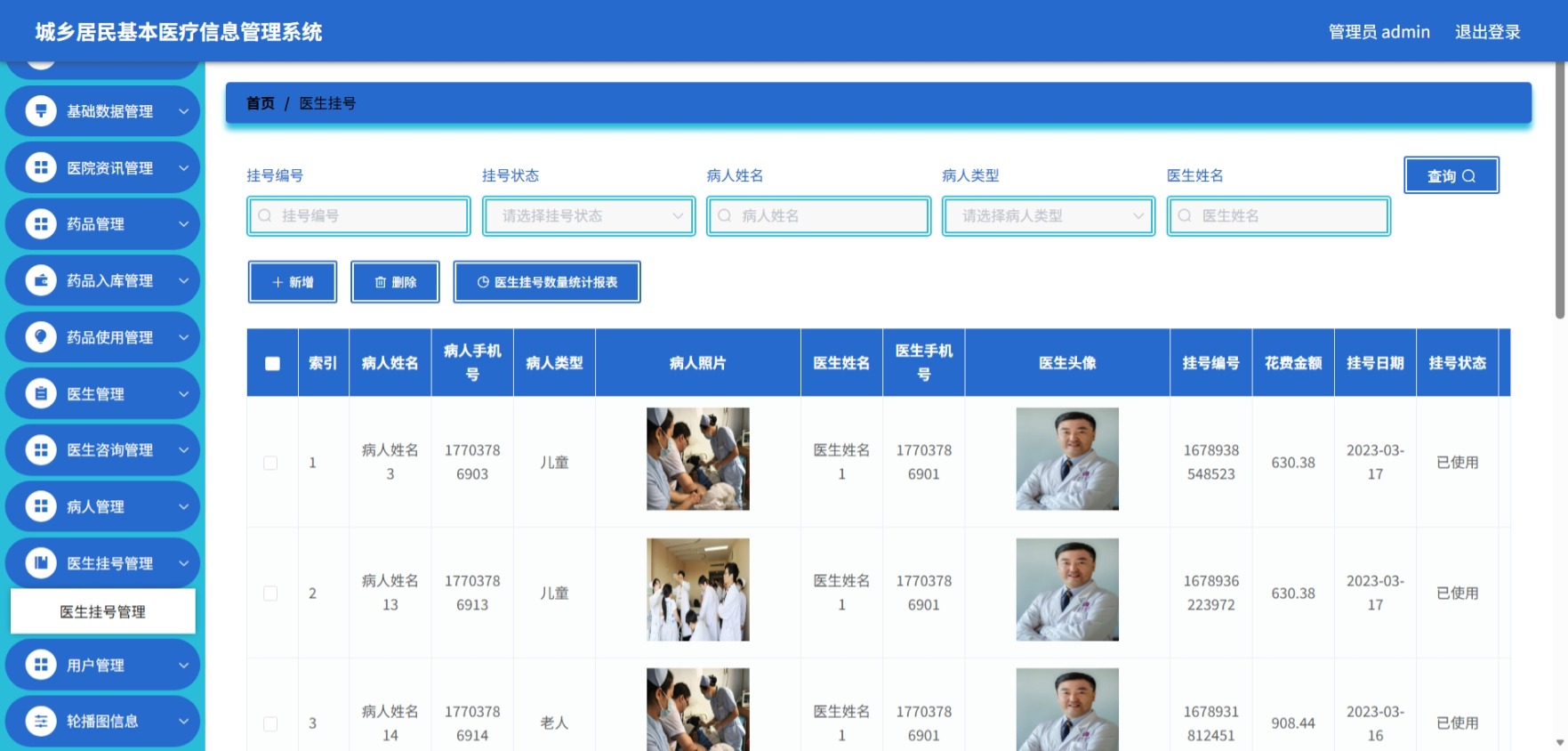Click the 药品使用管理 bulb icon
Screen dimensions: 1568x751
click(41, 336)
